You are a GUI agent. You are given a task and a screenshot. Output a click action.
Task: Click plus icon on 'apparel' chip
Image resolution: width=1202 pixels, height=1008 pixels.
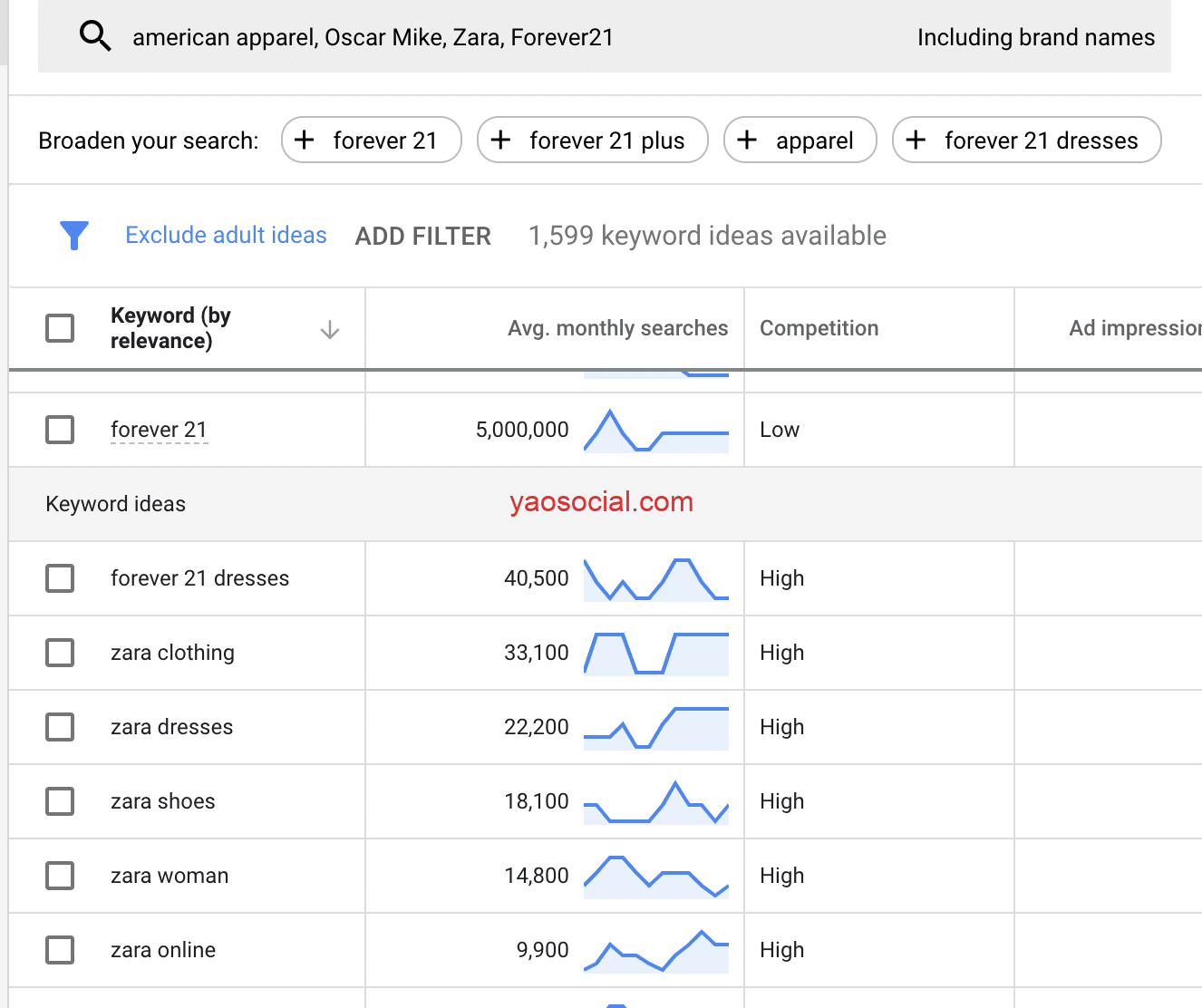point(747,140)
